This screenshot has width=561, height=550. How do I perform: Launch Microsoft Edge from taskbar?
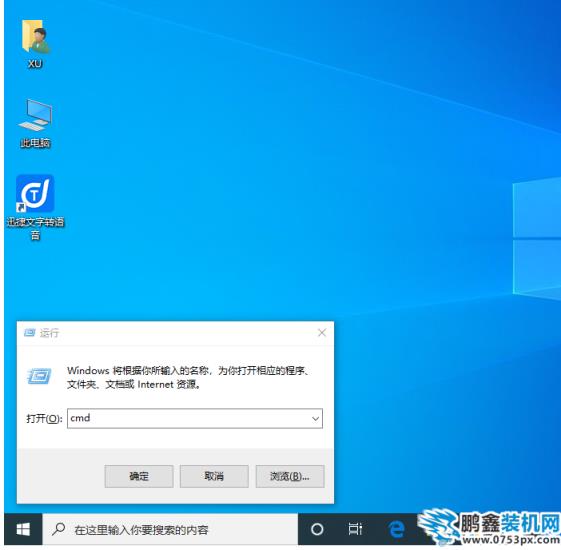tap(396, 529)
